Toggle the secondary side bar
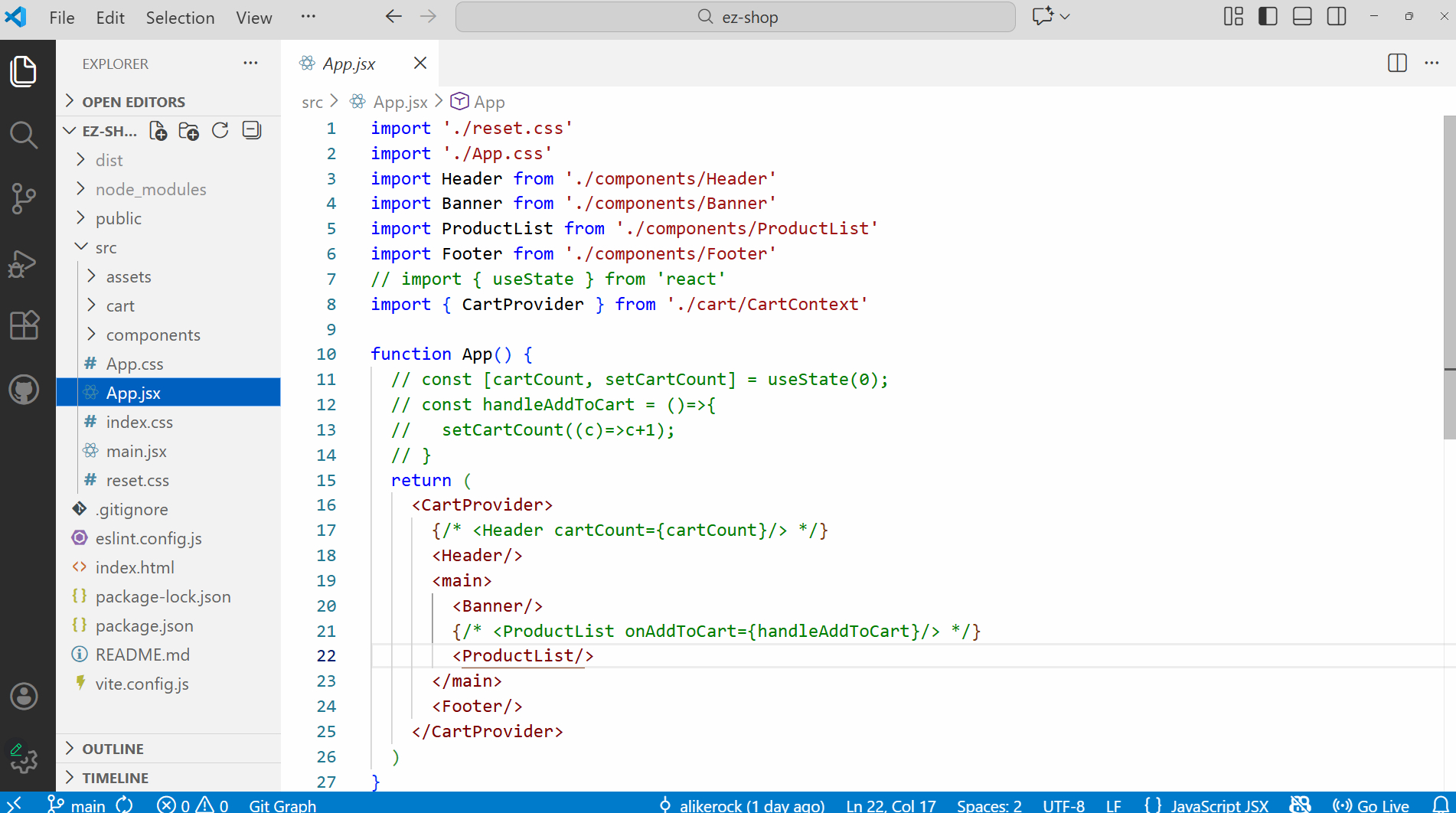This screenshot has height=813, width=1456. click(1336, 16)
